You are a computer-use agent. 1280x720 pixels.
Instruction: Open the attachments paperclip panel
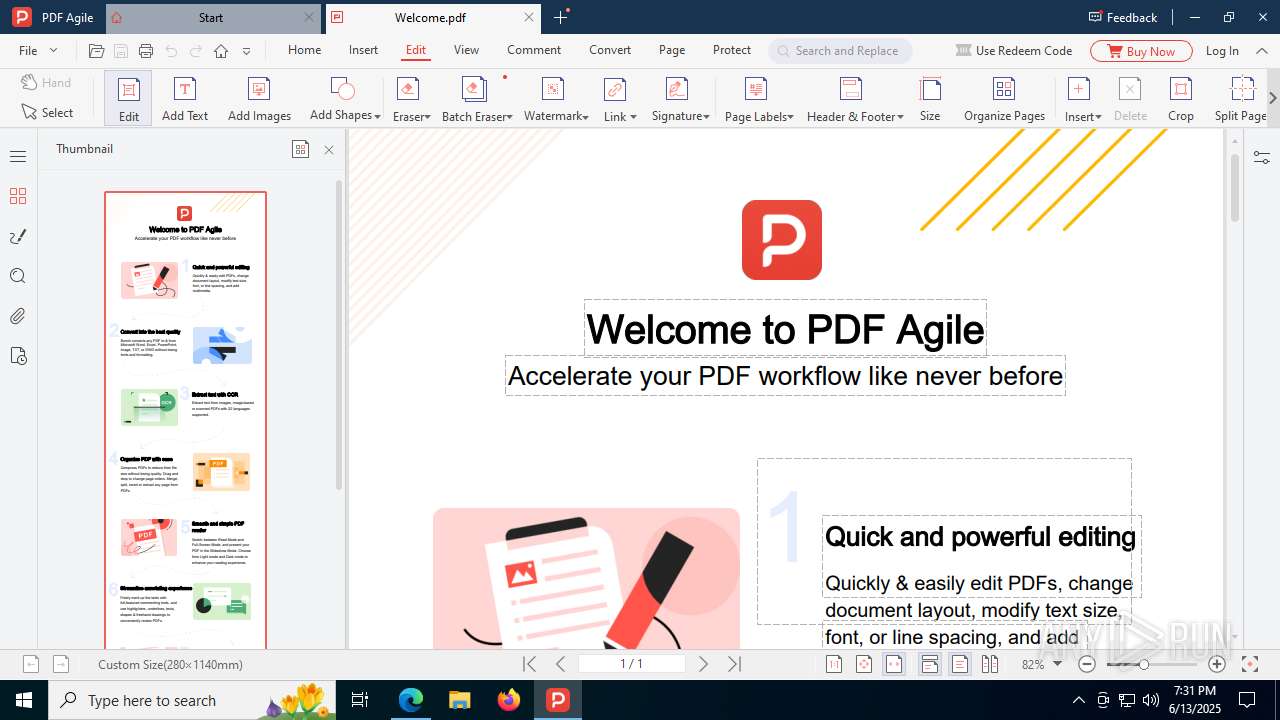[18, 316]
